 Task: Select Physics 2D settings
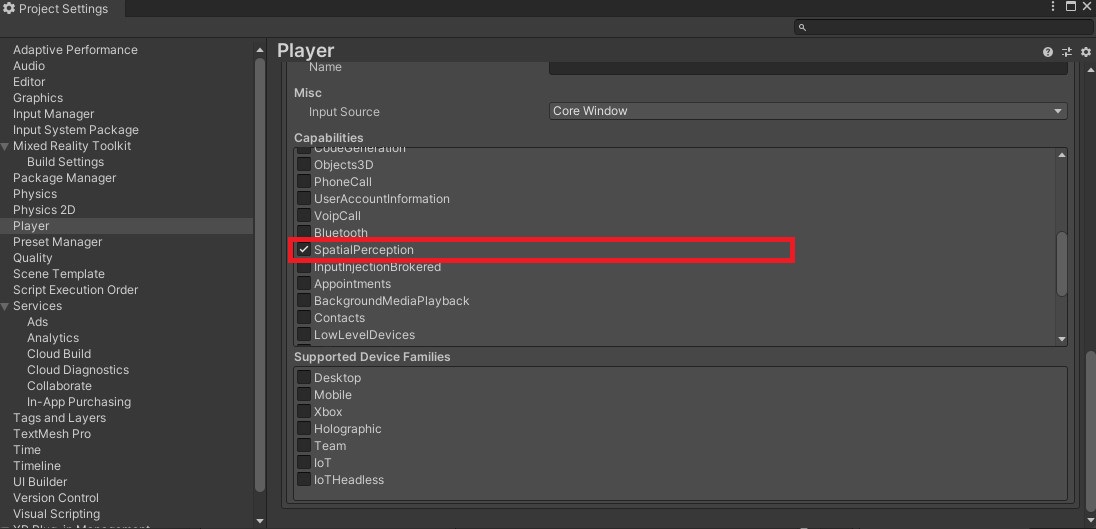click(x=44, y=210)
